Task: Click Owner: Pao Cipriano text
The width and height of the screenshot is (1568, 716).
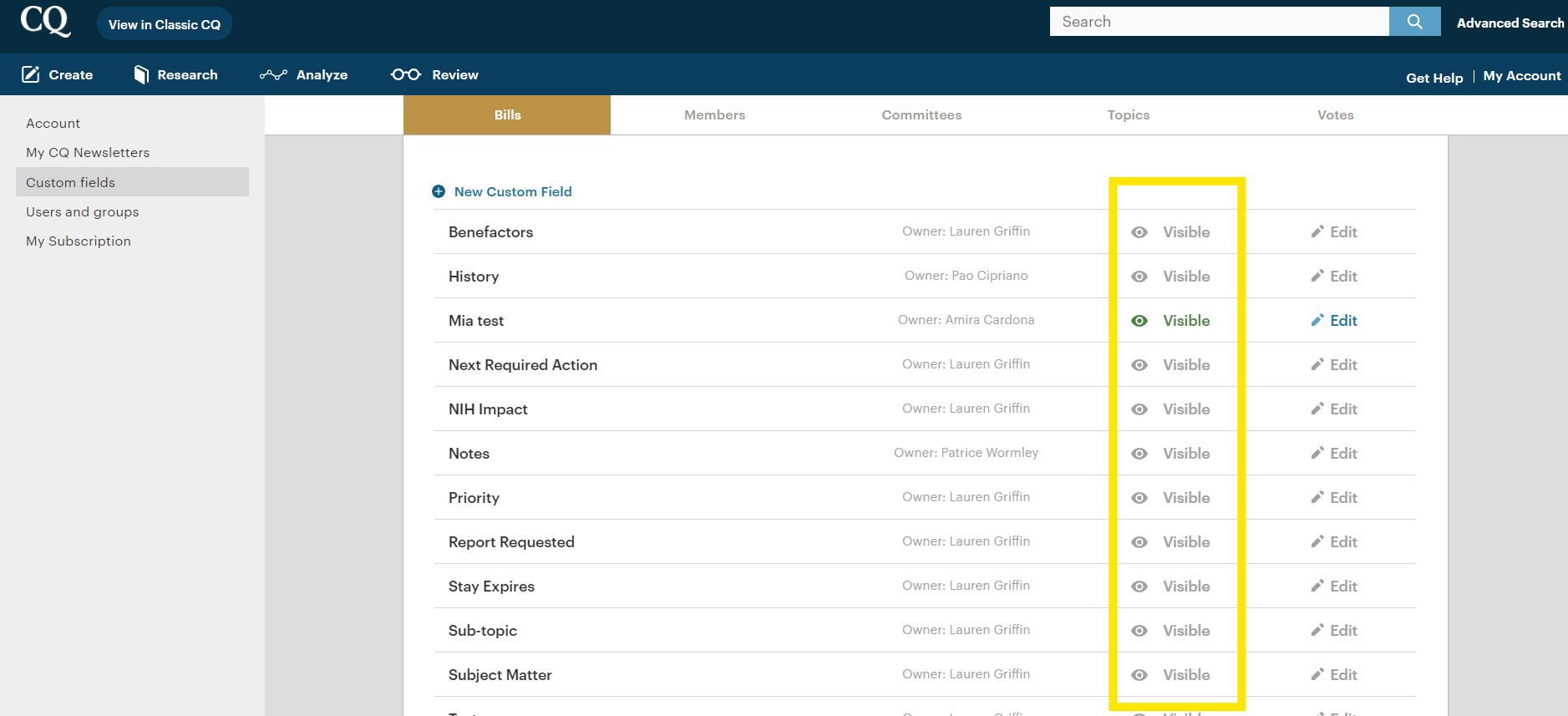Action: [x=966, y=276]
